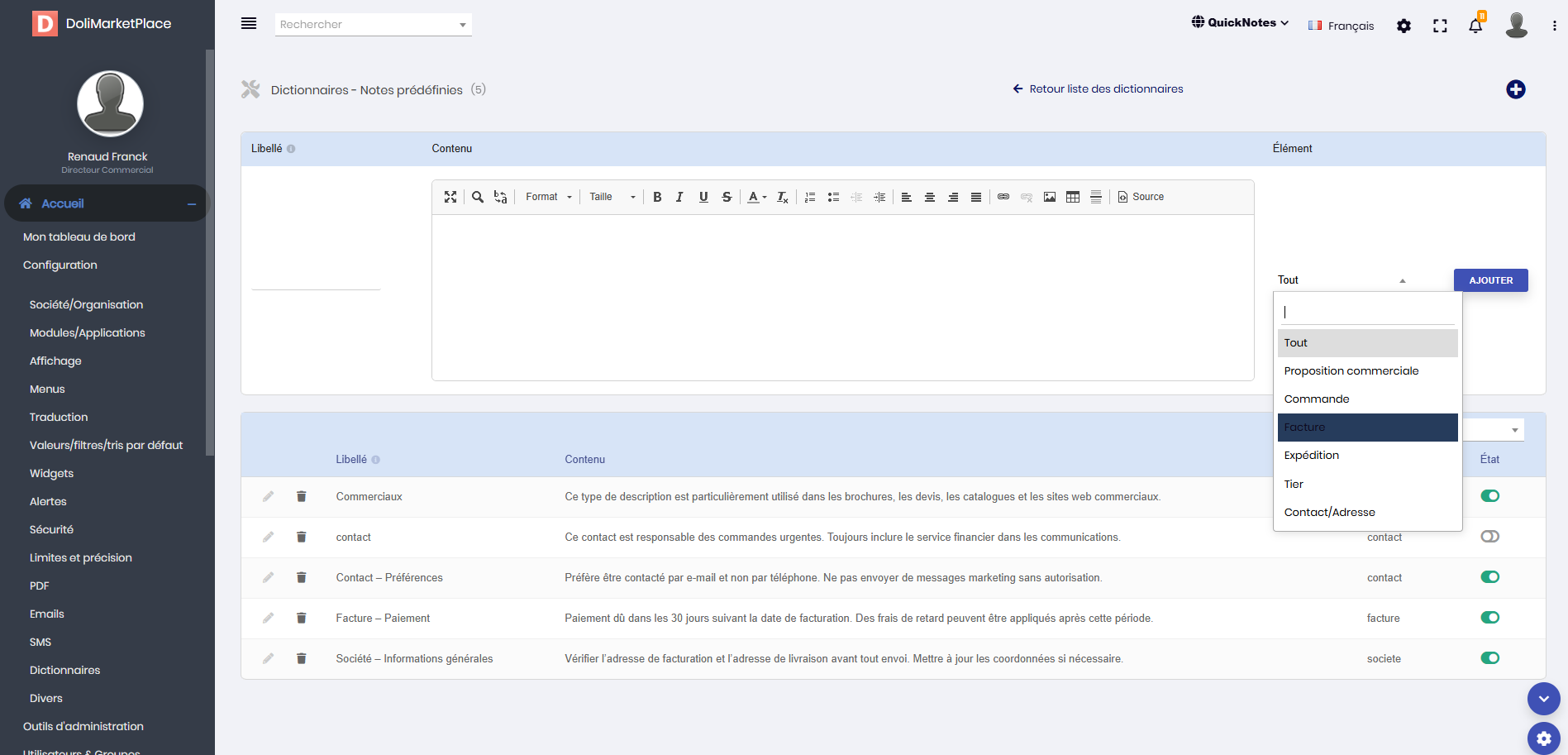Viewport: 1568px width, 755px height.
Task: Turn off Société – Informations générales toggle
Action: (1489, 658)
